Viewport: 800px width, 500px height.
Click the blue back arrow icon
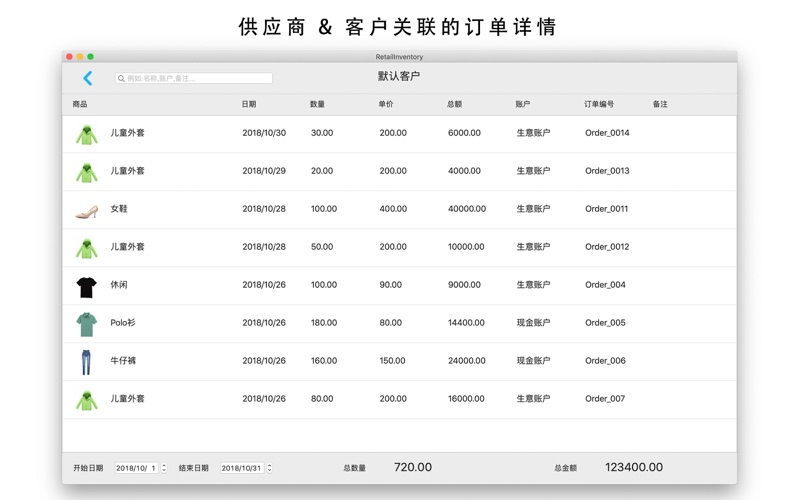[88, 78]
